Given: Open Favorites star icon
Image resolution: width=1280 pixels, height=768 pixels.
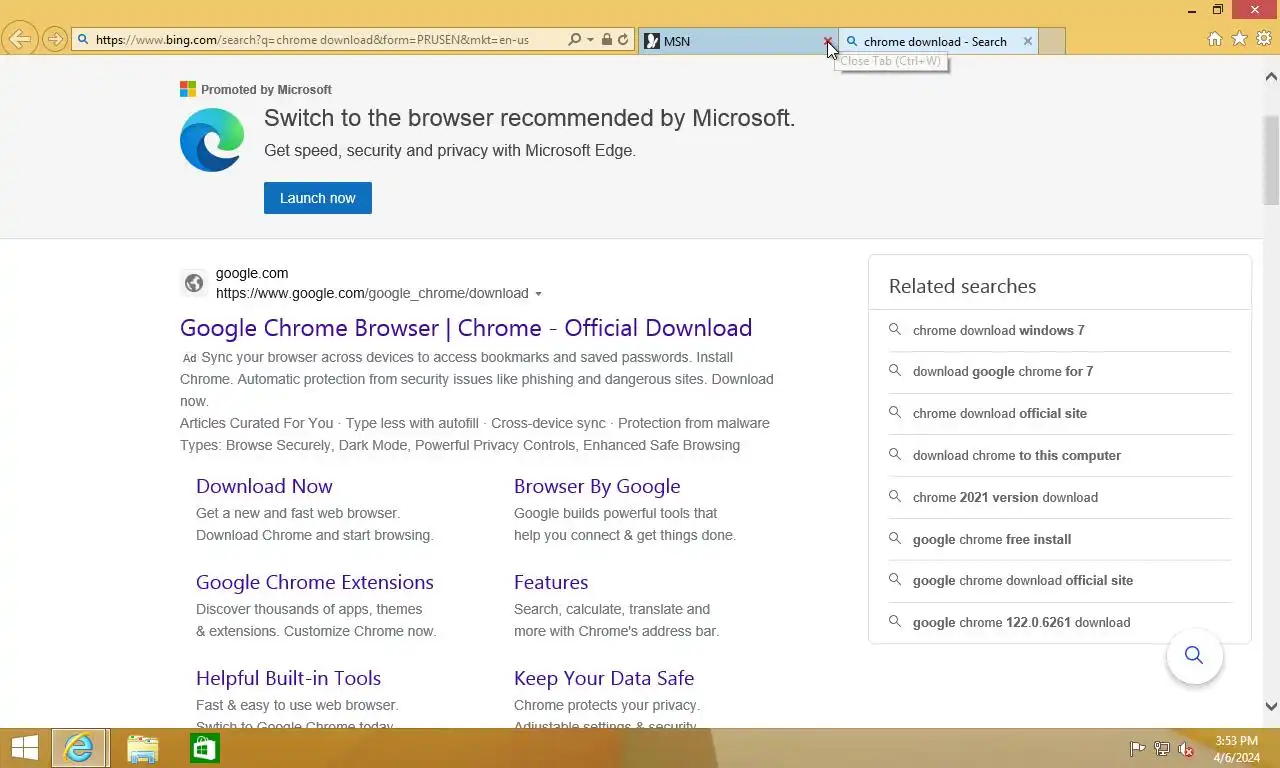Looking at the screenshot, I should click(x=1239, y=39).
